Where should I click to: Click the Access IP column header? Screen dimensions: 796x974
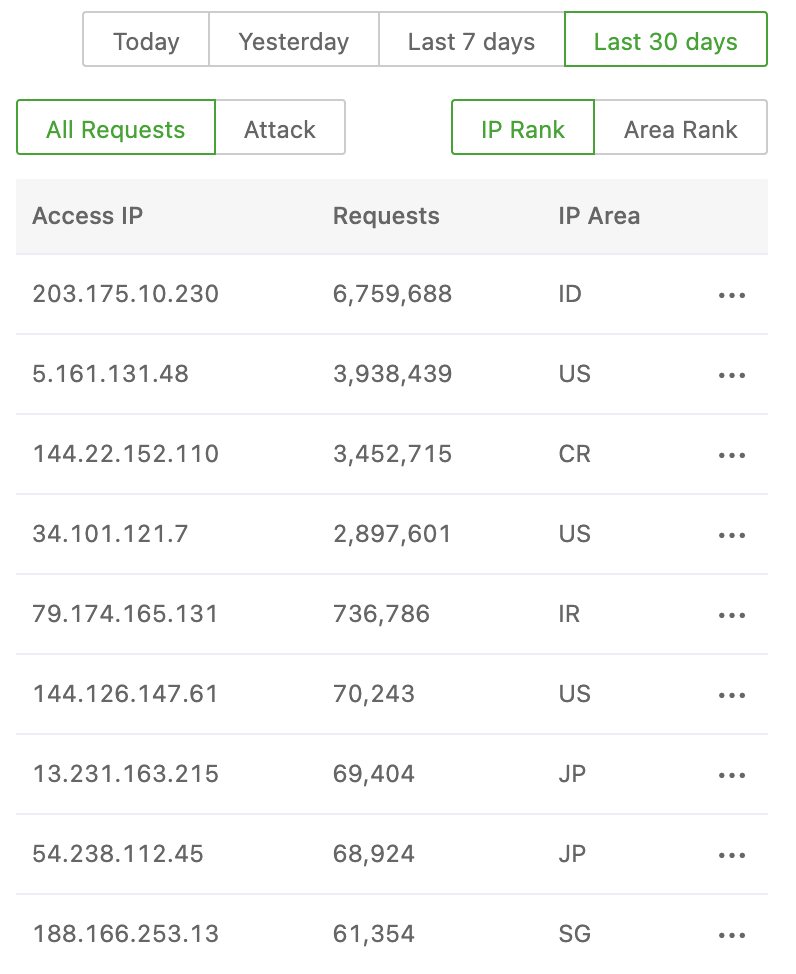pos(88,216)
